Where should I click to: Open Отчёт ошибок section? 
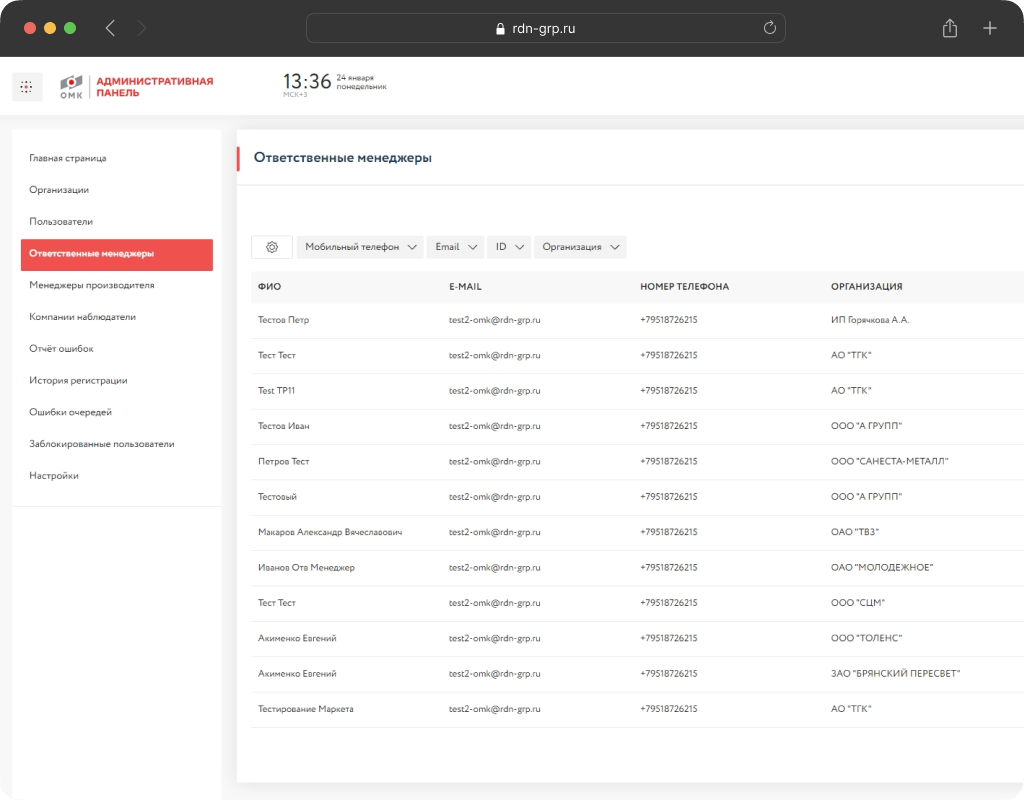click(61, 349)
